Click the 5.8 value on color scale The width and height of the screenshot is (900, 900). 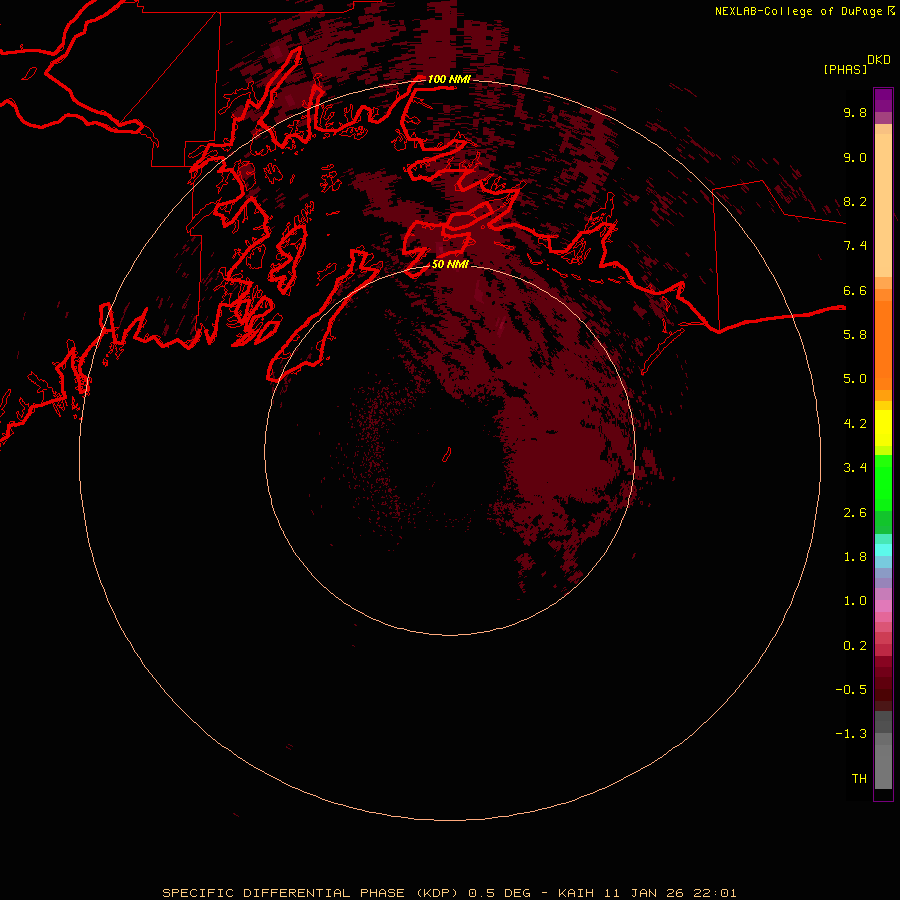click(855, 335)
